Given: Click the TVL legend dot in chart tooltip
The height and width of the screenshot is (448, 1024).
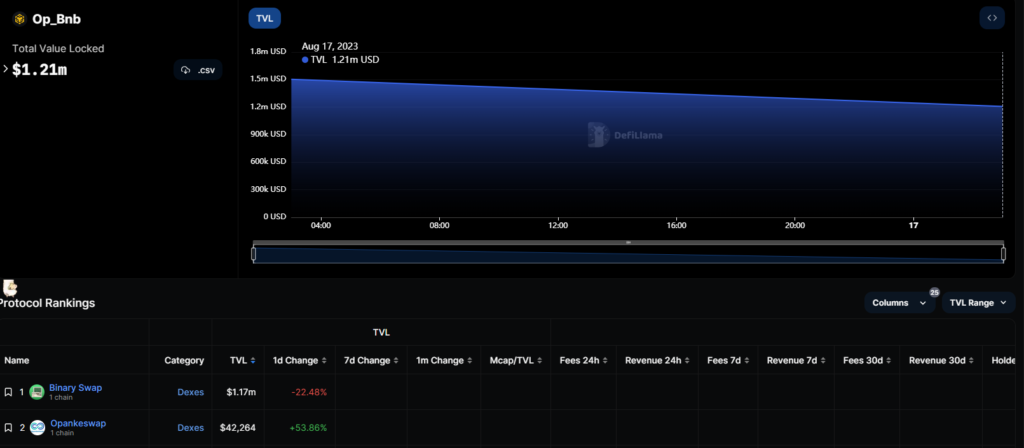Looking at the screenshot, I should tap(305, 60).
